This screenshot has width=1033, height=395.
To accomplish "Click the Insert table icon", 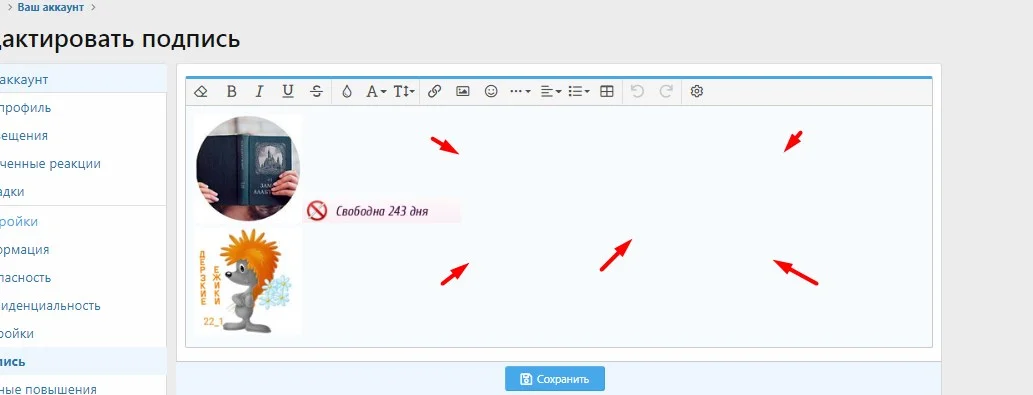I will [x=607, y=92].
